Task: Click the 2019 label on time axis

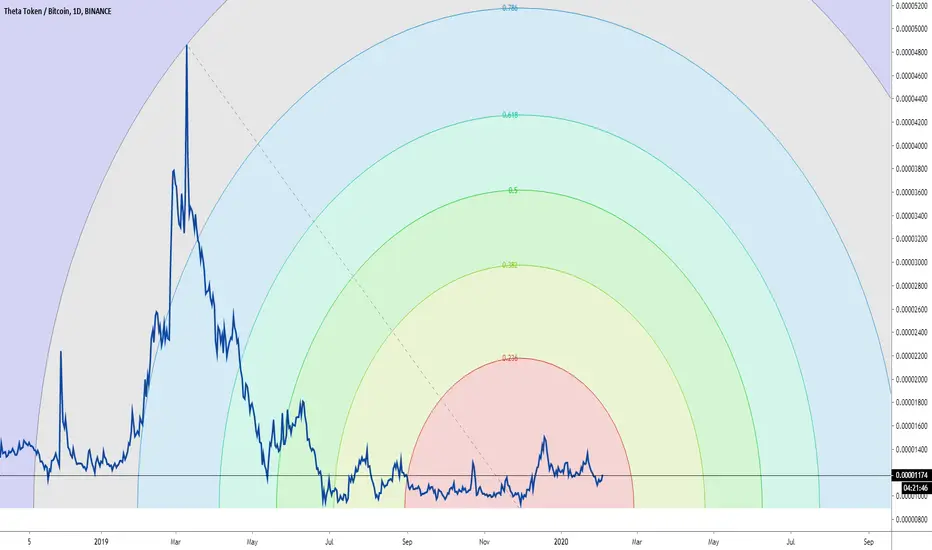Action: pos(102,542)
